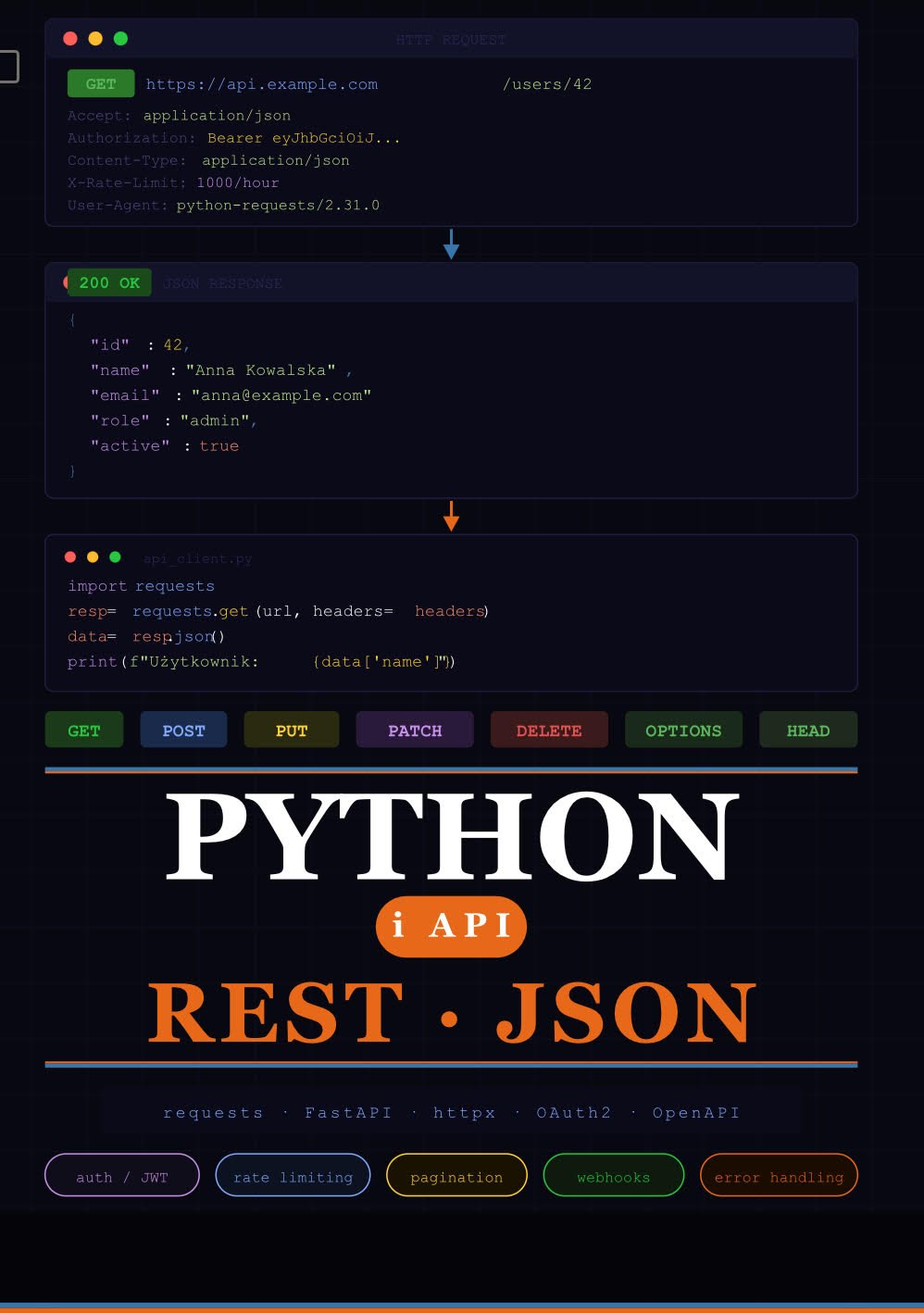Select the POST method button

tap(183, 731)
